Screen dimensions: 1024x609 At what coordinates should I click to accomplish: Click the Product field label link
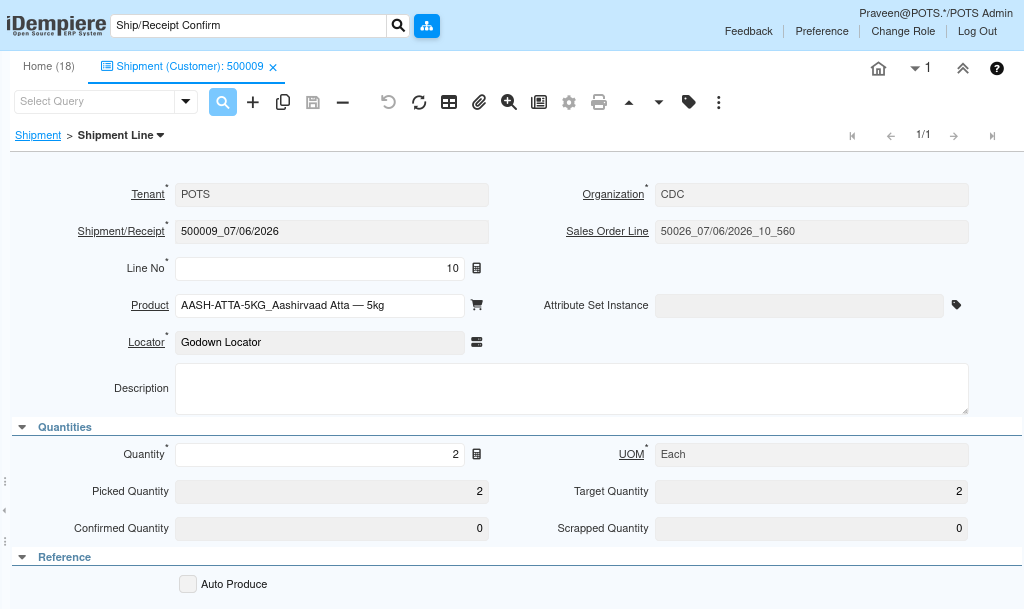[150, 305]
